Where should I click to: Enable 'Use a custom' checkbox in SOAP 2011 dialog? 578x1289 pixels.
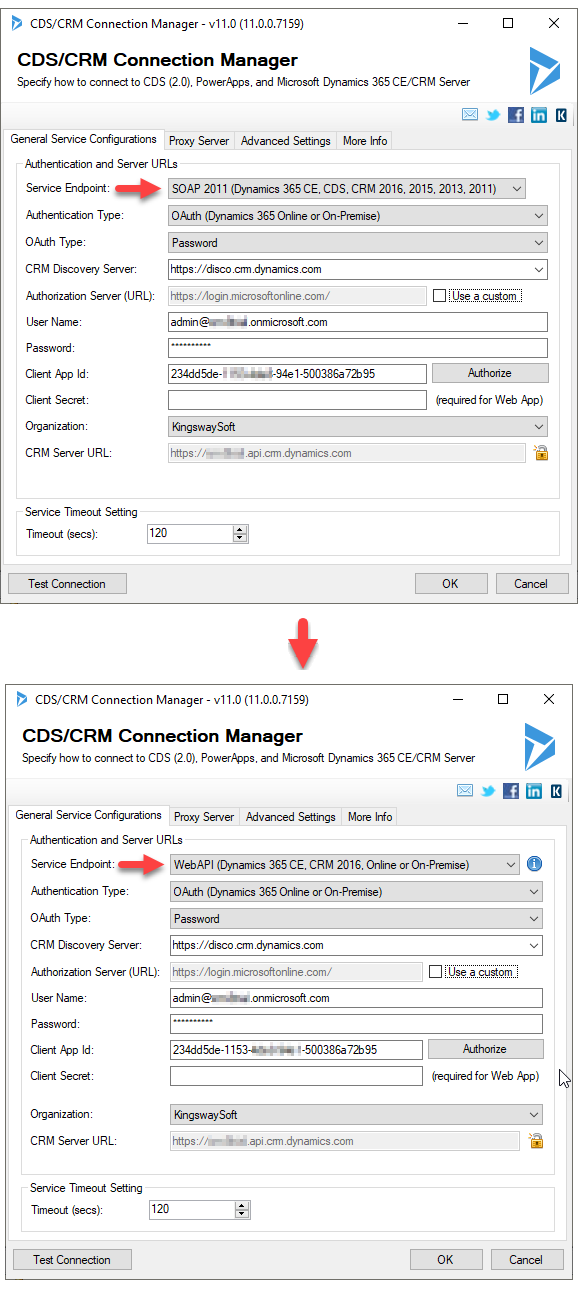[x=439, y=296]
